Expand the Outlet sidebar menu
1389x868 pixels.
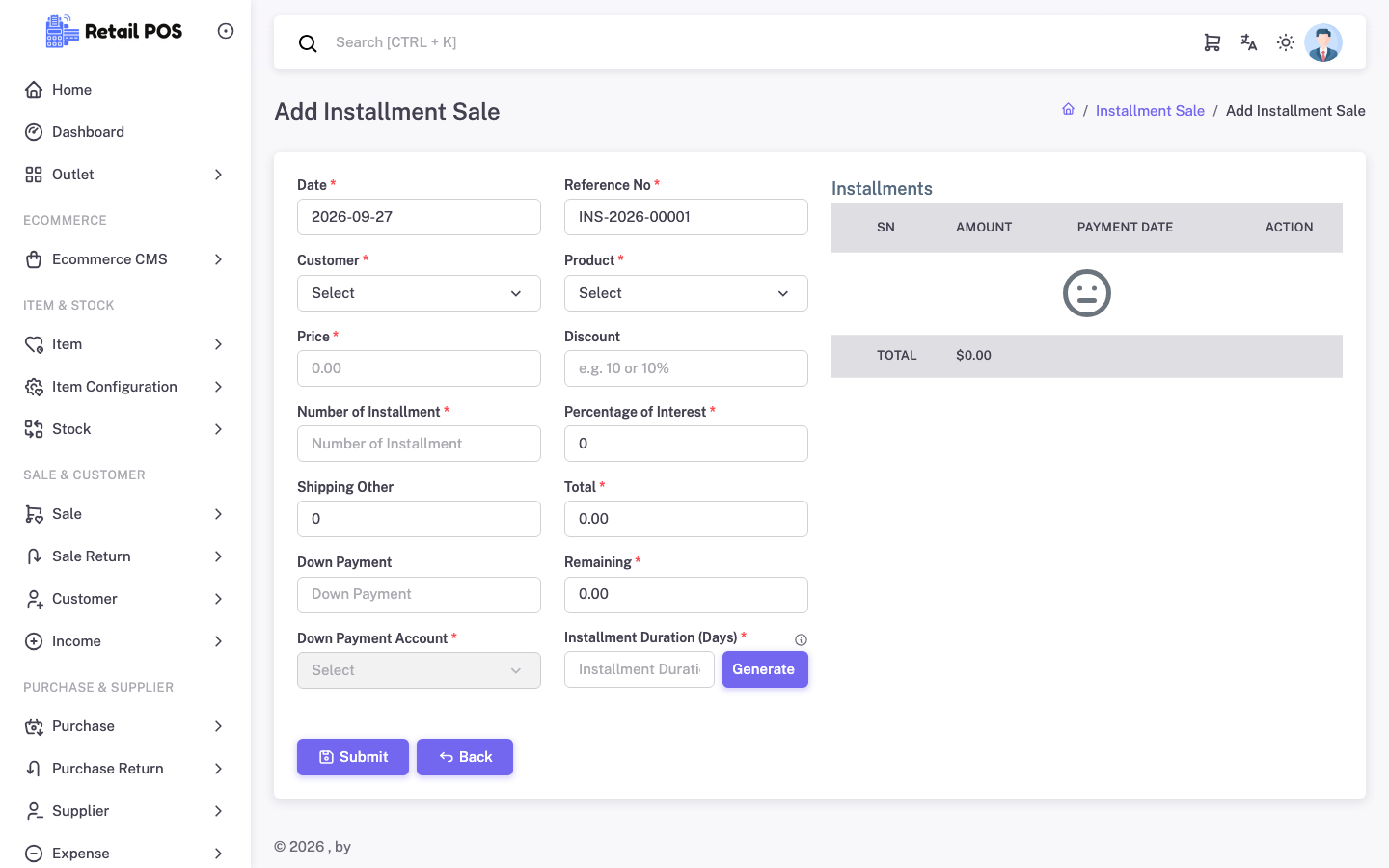(x=125, y=175)
